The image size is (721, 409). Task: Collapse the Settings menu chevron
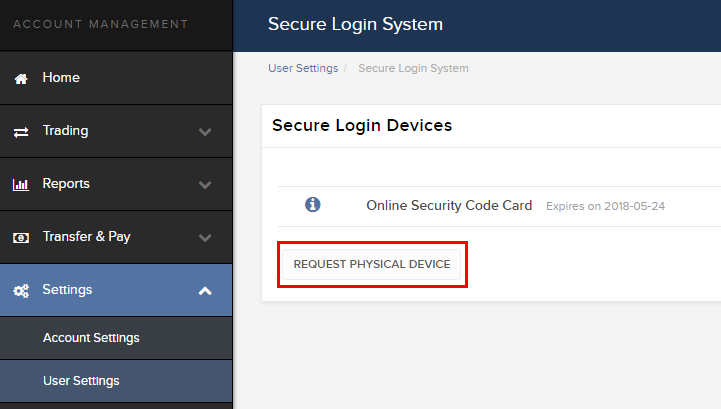[205, 291]
